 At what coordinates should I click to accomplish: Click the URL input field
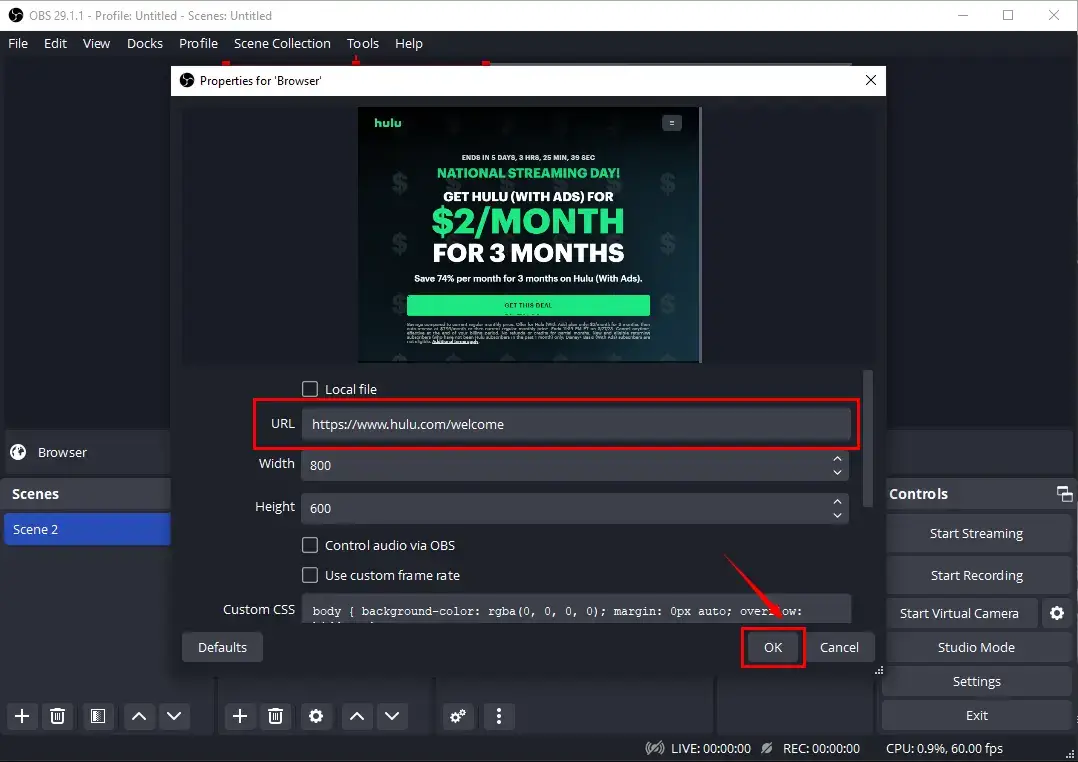coord(576,424)
